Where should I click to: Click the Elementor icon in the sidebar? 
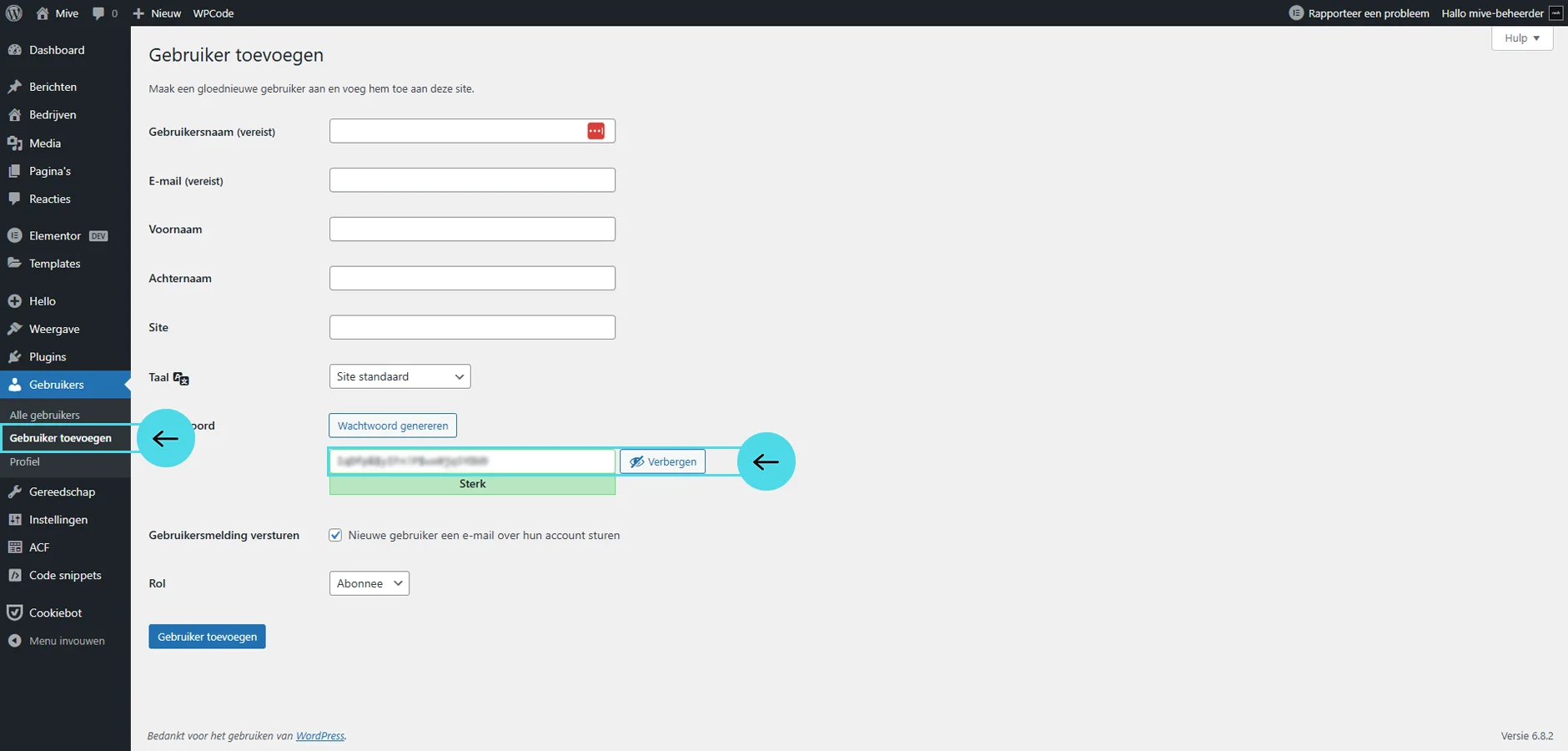(14, 236)
